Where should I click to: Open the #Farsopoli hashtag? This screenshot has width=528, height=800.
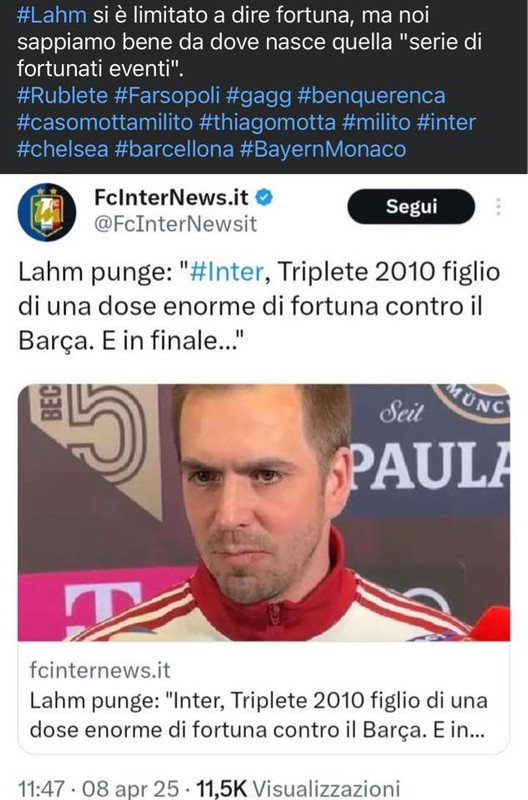coord(167,95)
